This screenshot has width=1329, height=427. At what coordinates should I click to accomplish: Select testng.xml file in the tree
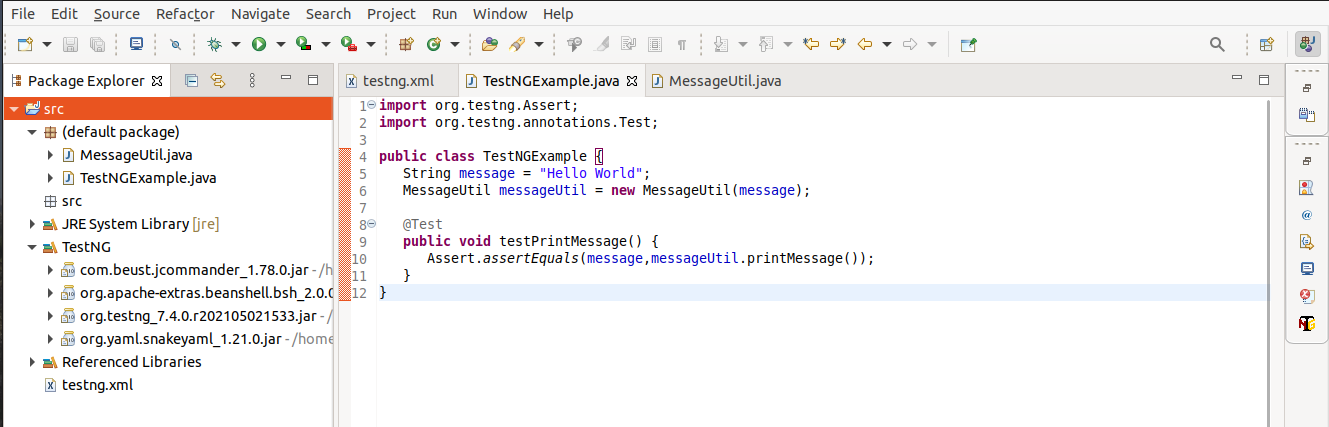click(x=97, y=385)
